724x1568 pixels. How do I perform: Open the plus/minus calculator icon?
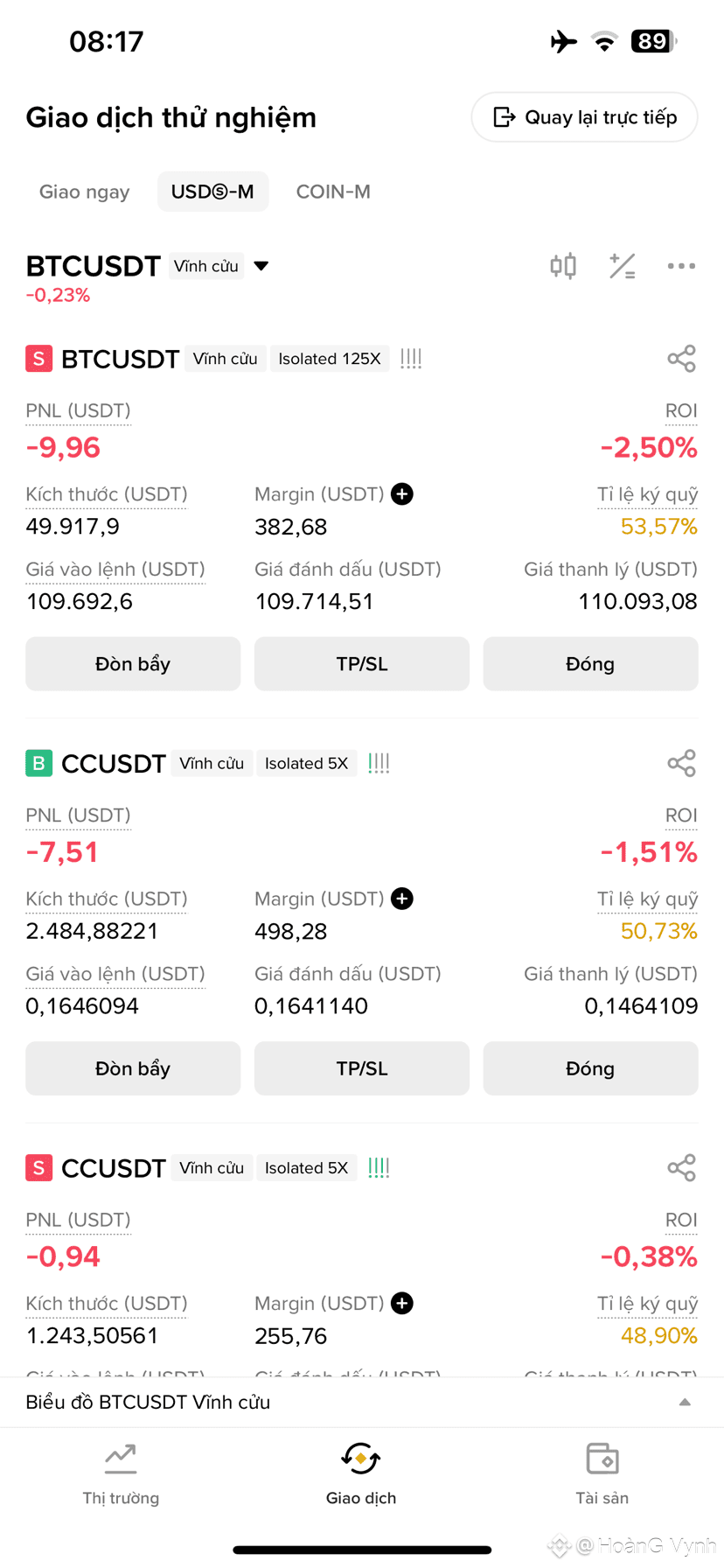coord(623,266)
